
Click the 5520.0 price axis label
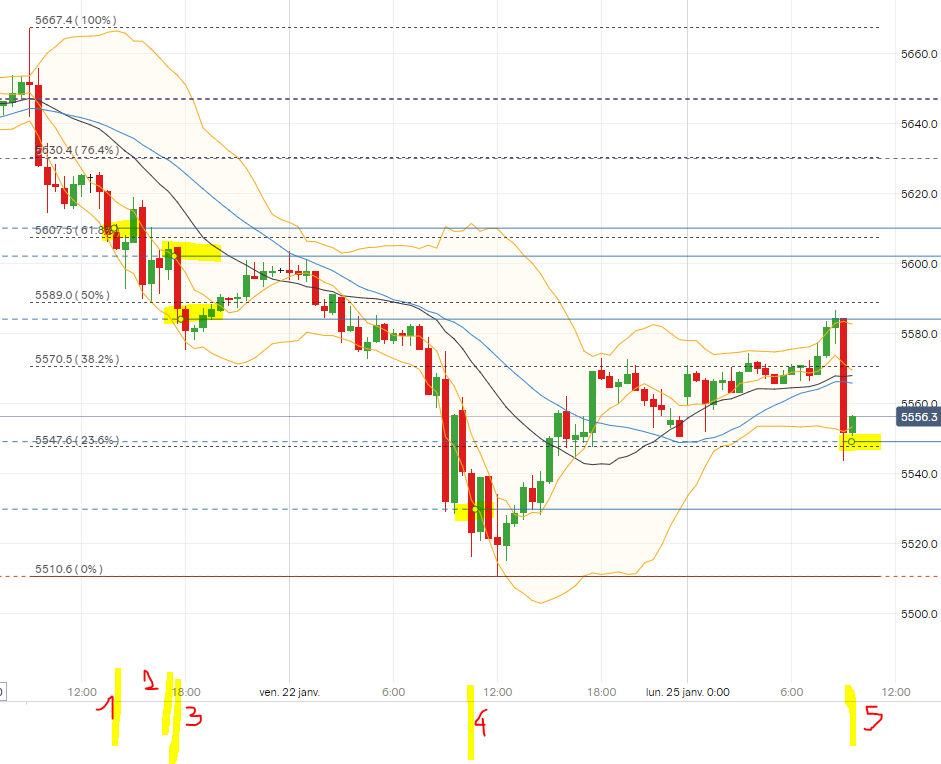919,544
